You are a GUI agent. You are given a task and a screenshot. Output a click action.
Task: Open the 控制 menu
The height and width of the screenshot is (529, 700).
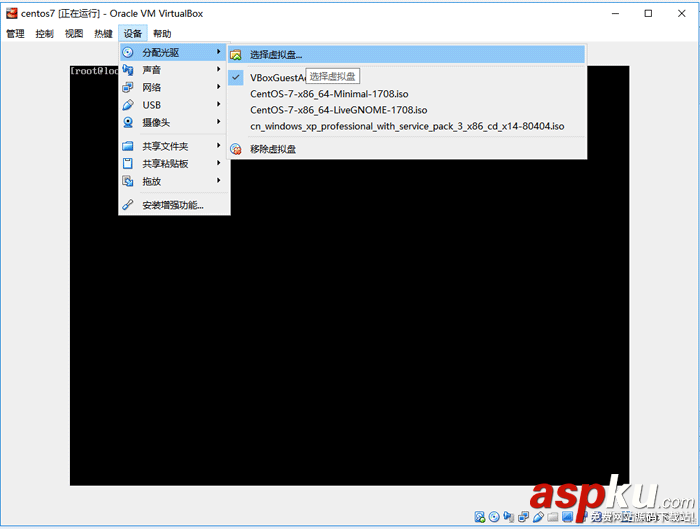coord(44,33)
